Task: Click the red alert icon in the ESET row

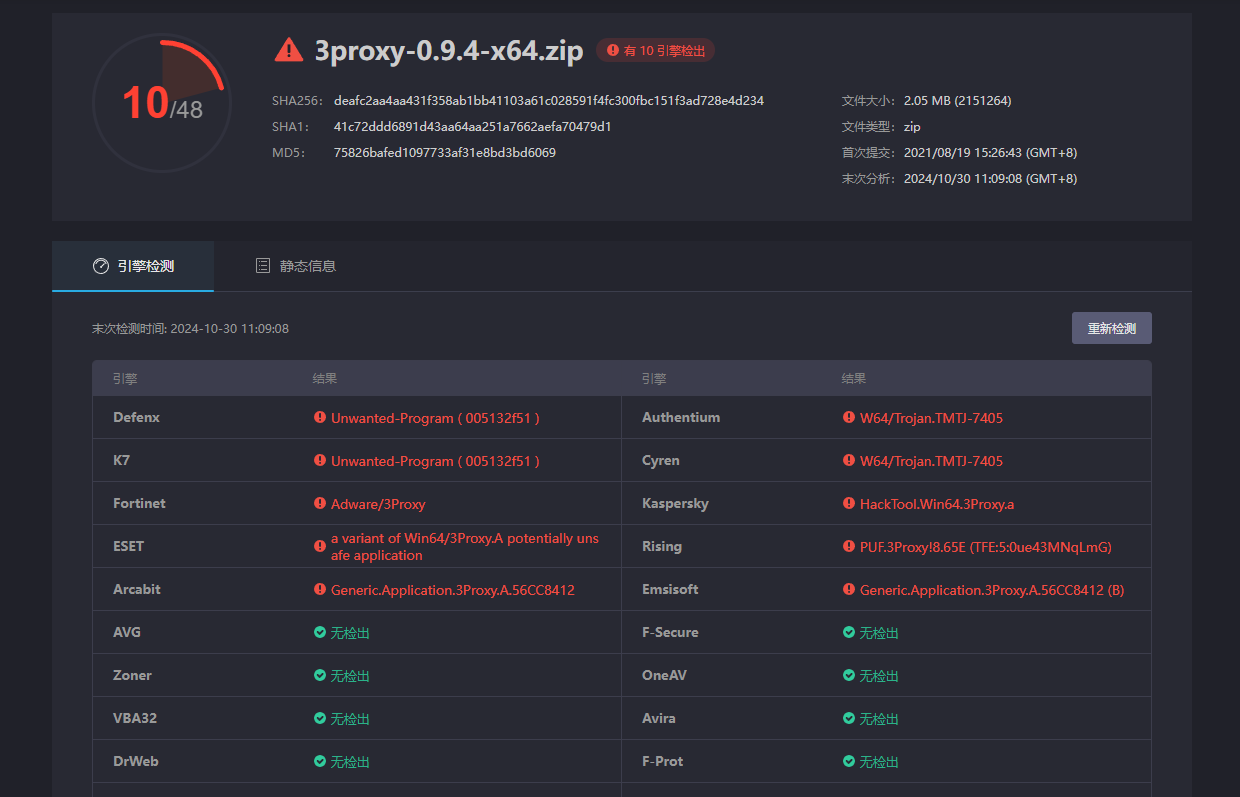Action: [320, 546]
